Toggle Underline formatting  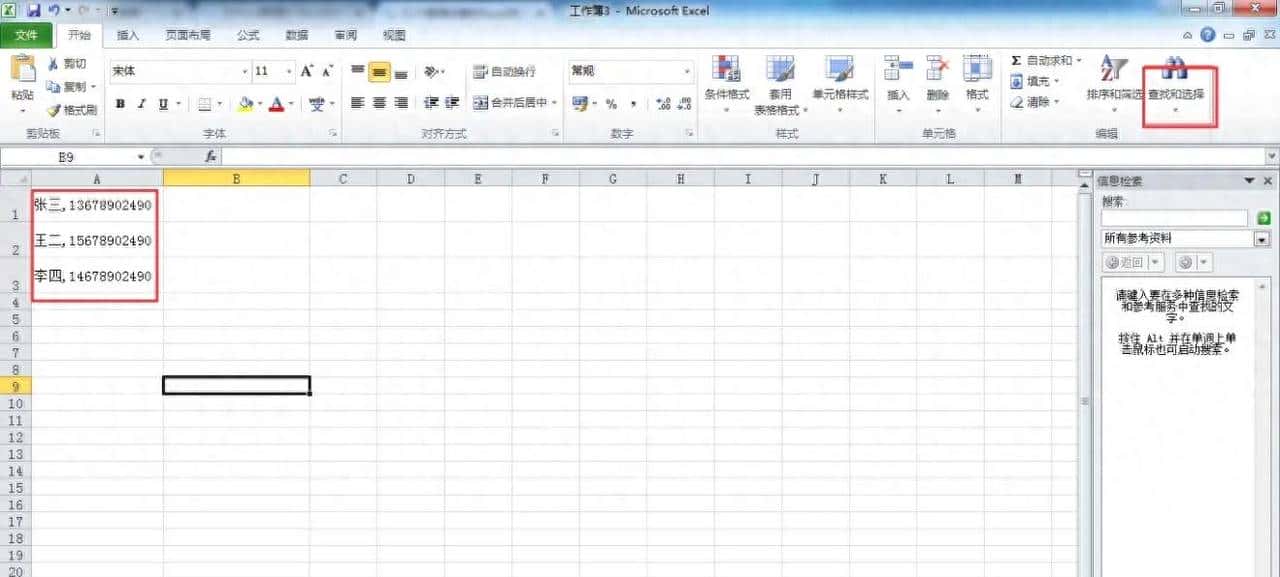tap(162, 103)
